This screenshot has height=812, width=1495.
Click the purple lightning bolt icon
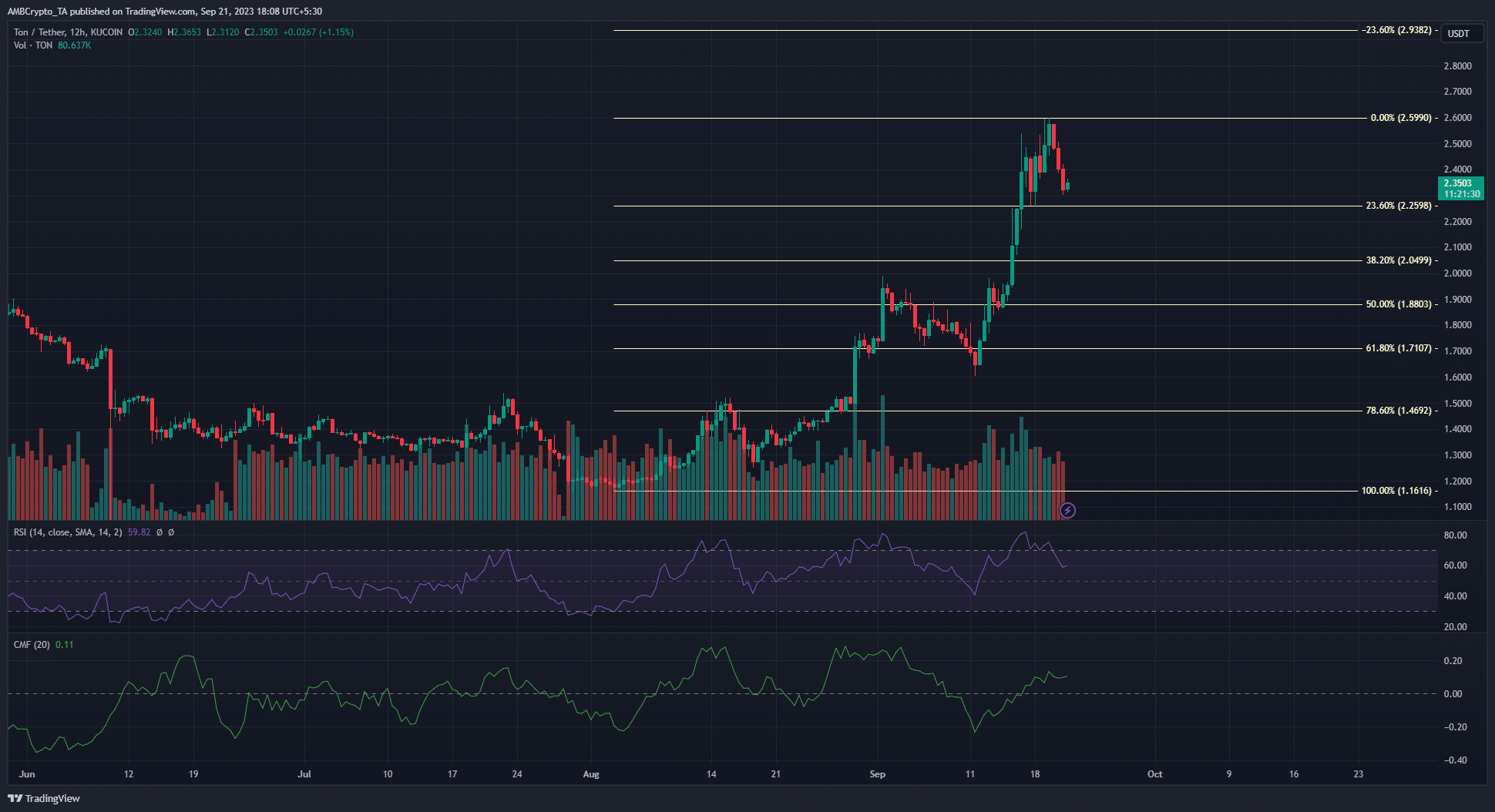click(x=1067, y=510)
